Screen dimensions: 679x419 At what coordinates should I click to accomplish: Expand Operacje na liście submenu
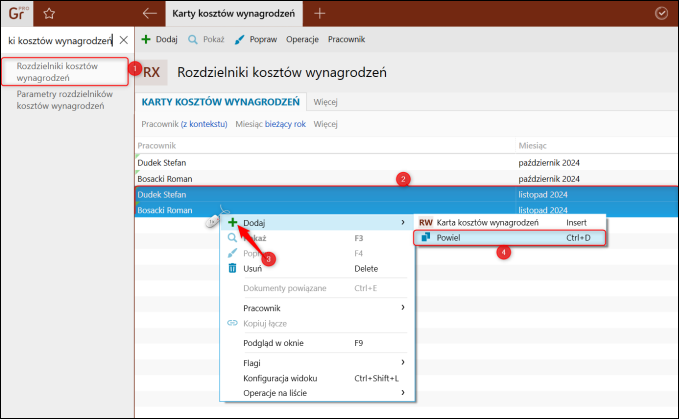click(x=317, y=393)
